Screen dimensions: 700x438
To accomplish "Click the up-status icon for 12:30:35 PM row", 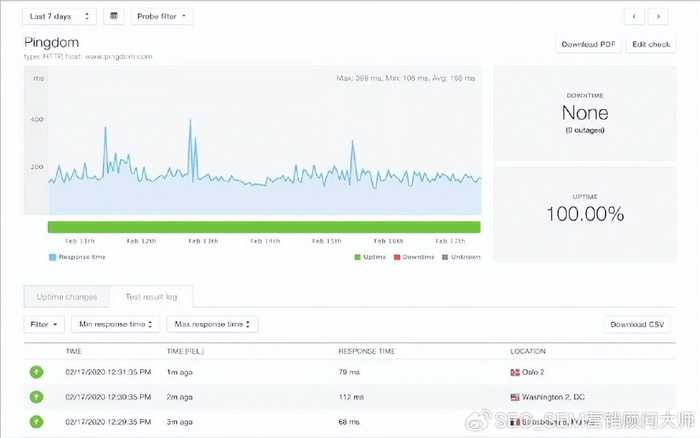I will click(37, 397).
